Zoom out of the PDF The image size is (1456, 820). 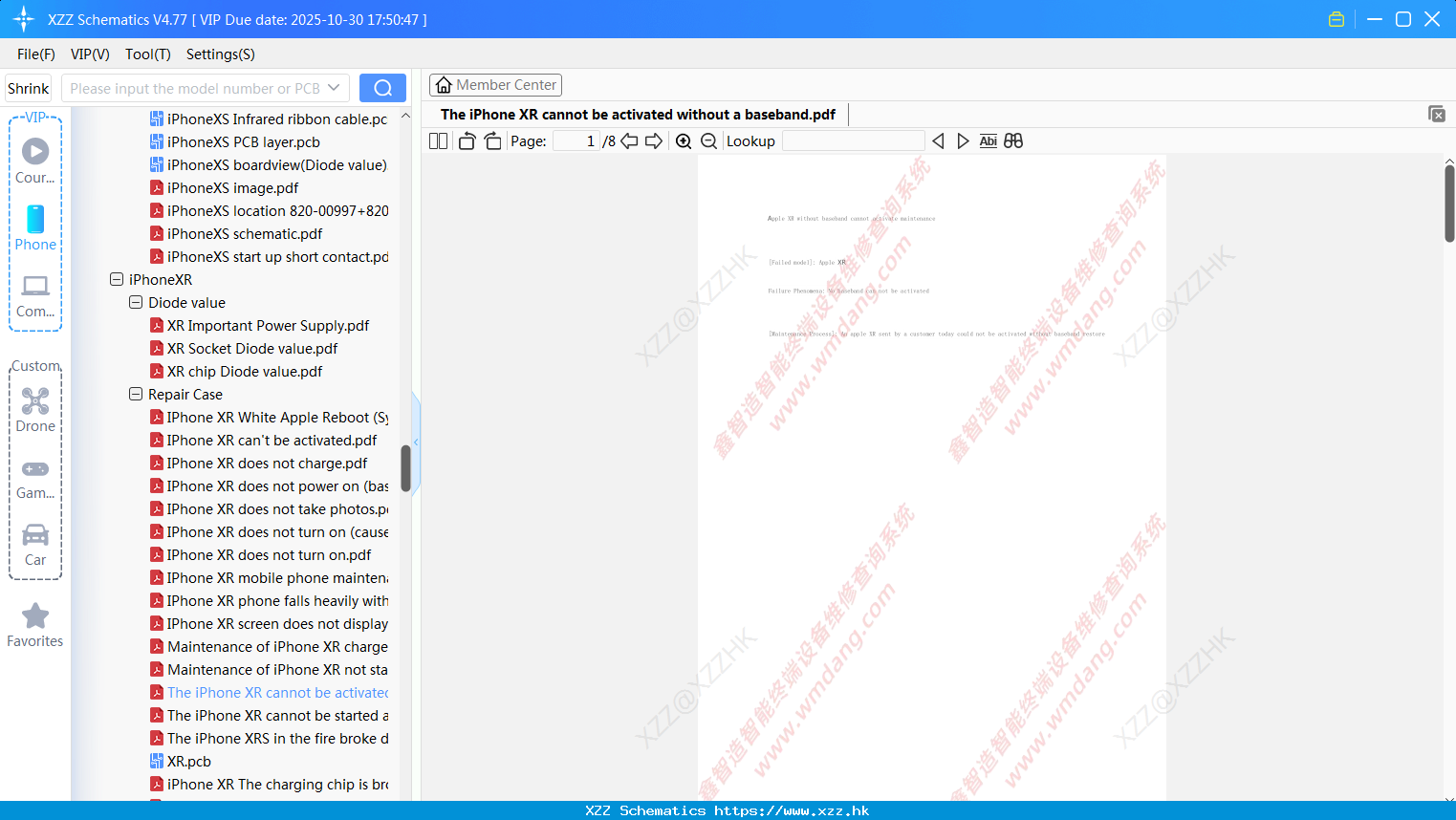[x=708, y=140]
